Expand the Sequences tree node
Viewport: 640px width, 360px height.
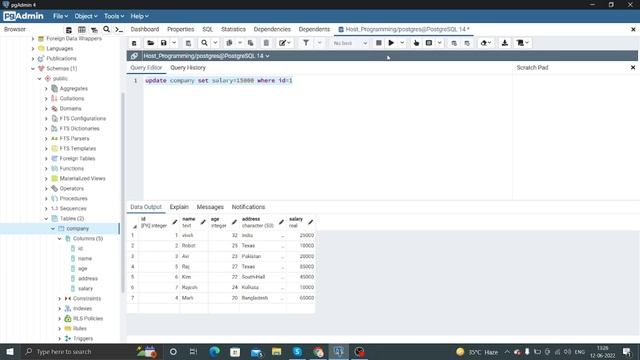coord(46,209)
